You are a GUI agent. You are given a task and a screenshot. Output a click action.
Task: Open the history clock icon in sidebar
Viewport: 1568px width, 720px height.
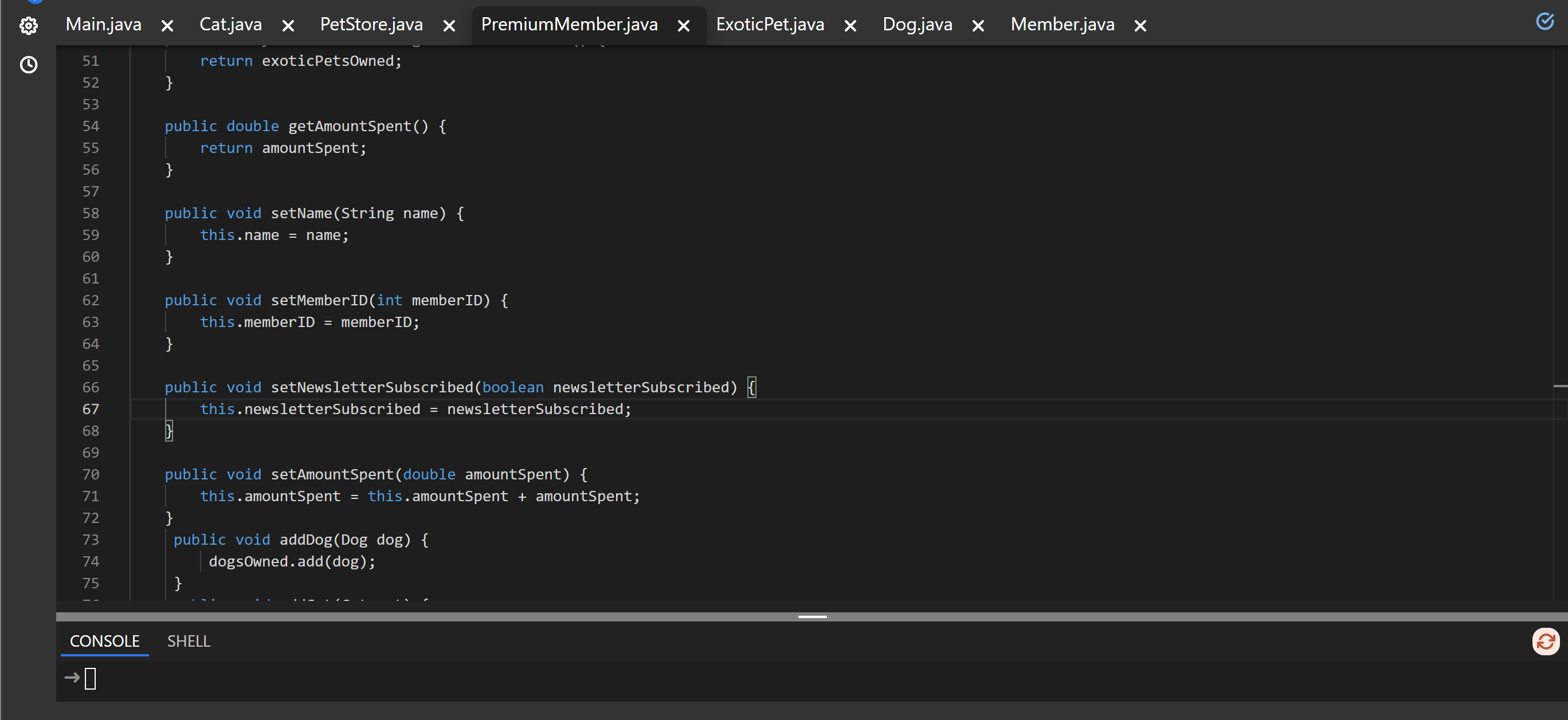29,65
